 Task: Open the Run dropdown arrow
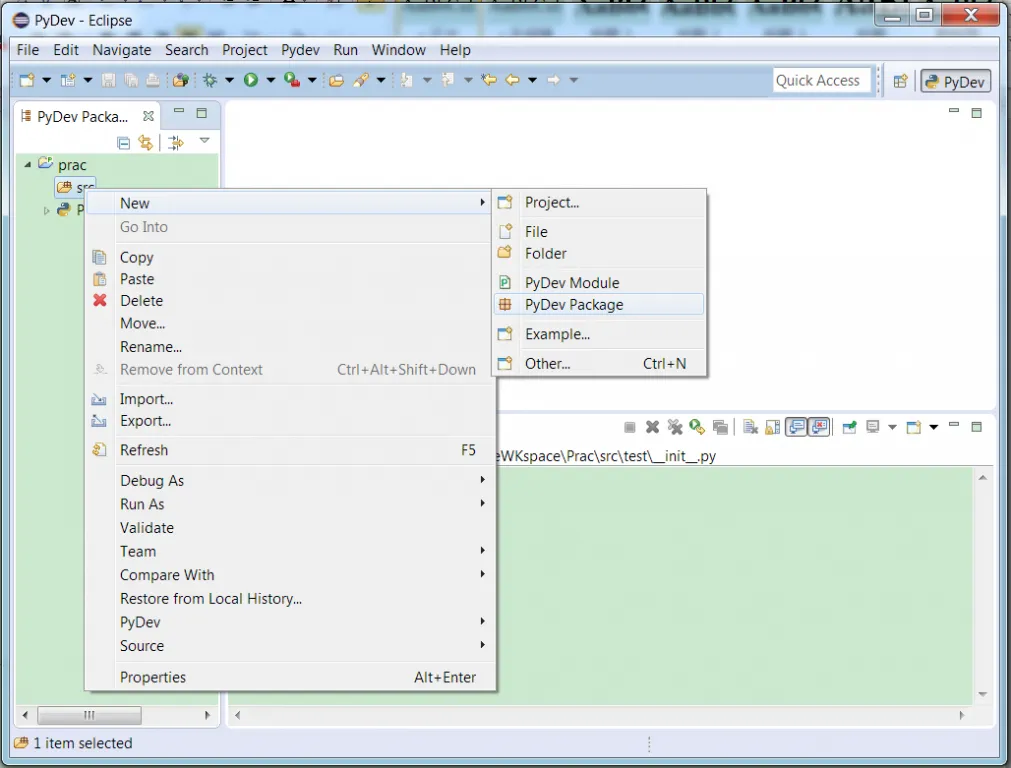[x=271, y=80]
